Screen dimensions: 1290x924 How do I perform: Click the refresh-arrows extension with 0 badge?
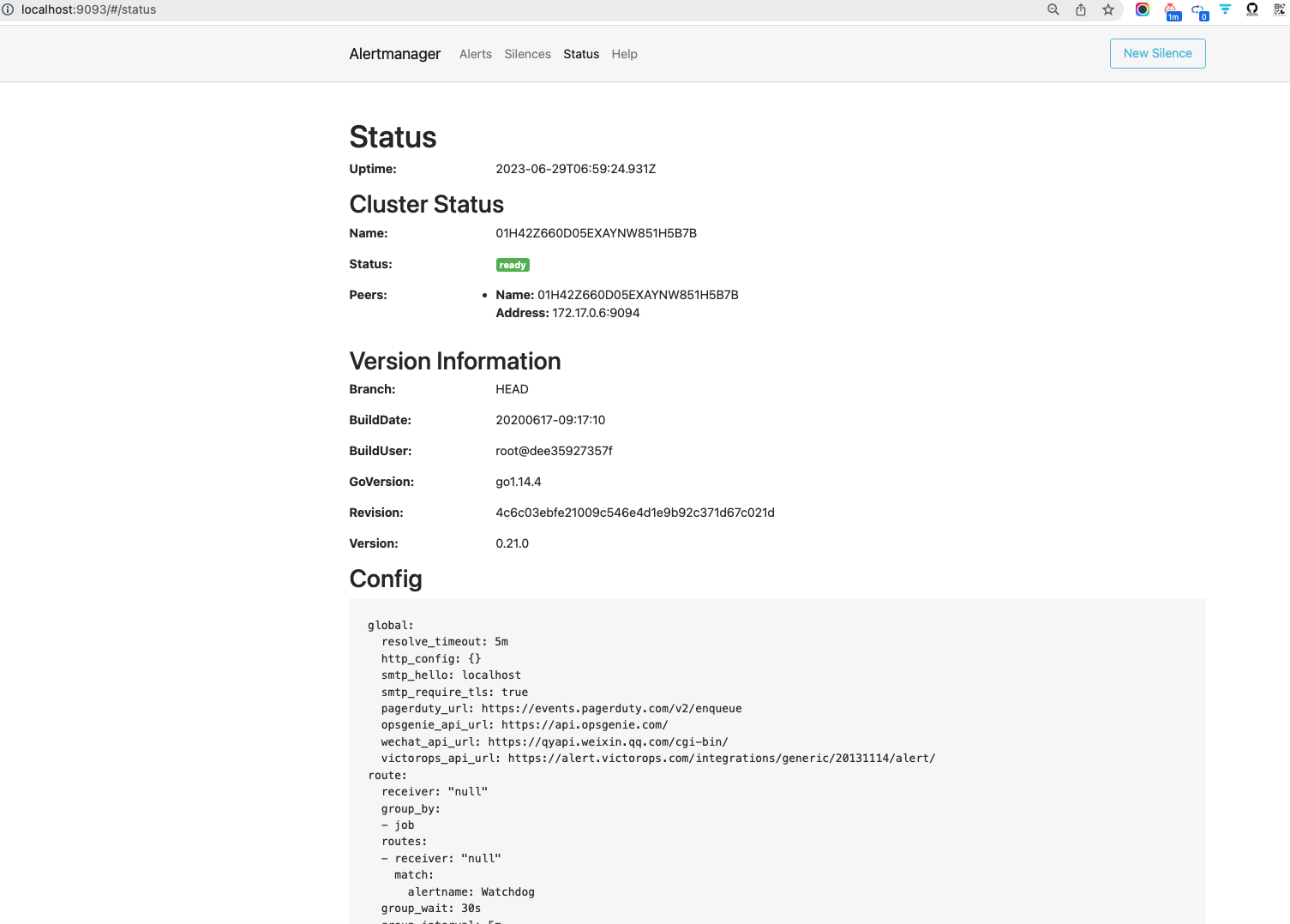pyautogui.click(x=1199, y=11)
